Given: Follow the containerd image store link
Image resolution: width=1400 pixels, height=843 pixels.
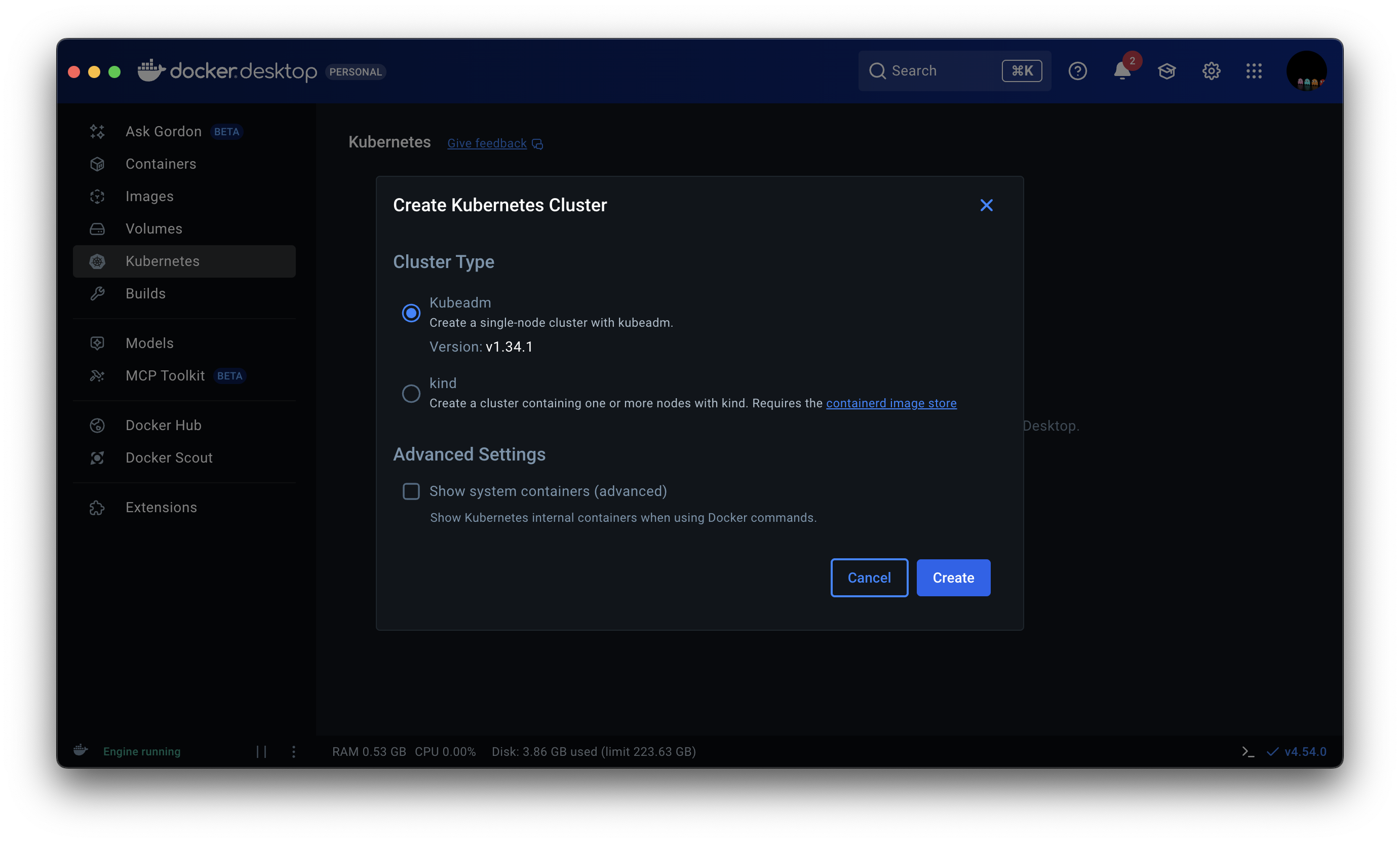Looking at the screenshot, I should pyautogui.click(x=890, y=403).
